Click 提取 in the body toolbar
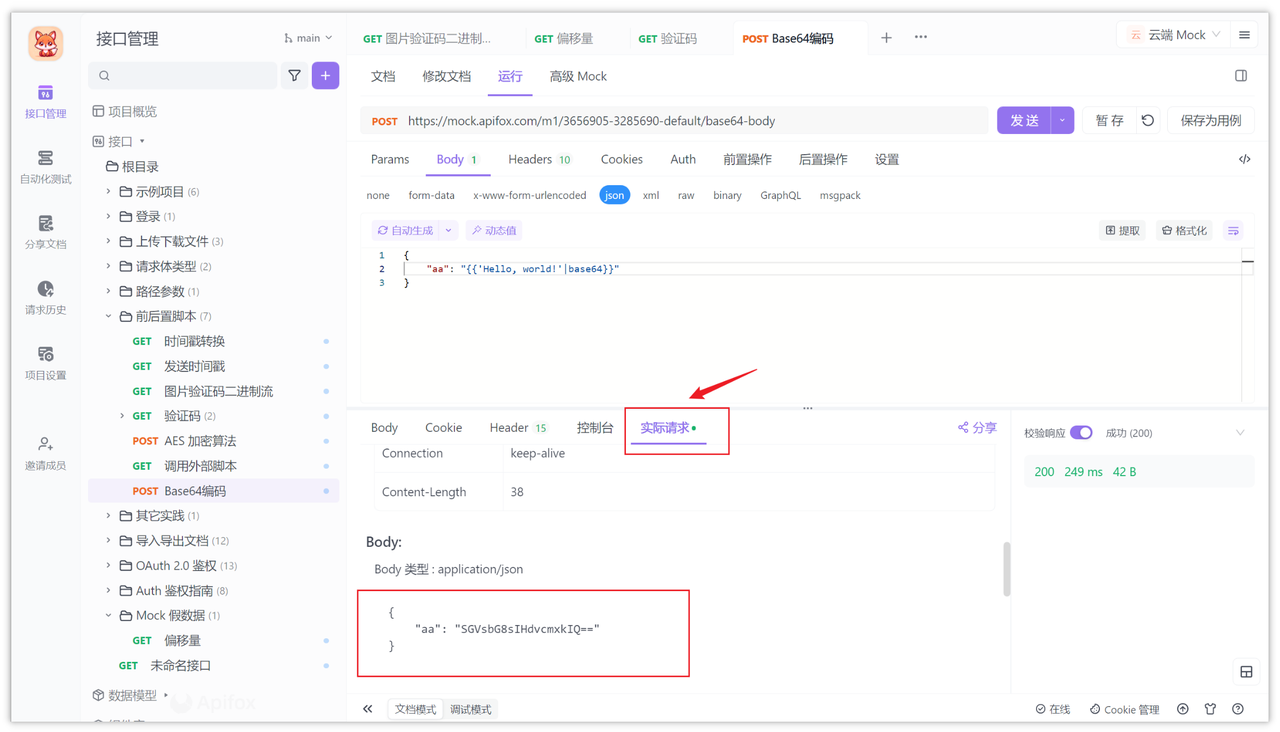Screen dimensions: 1280x732 click(x=1122, y=231)
